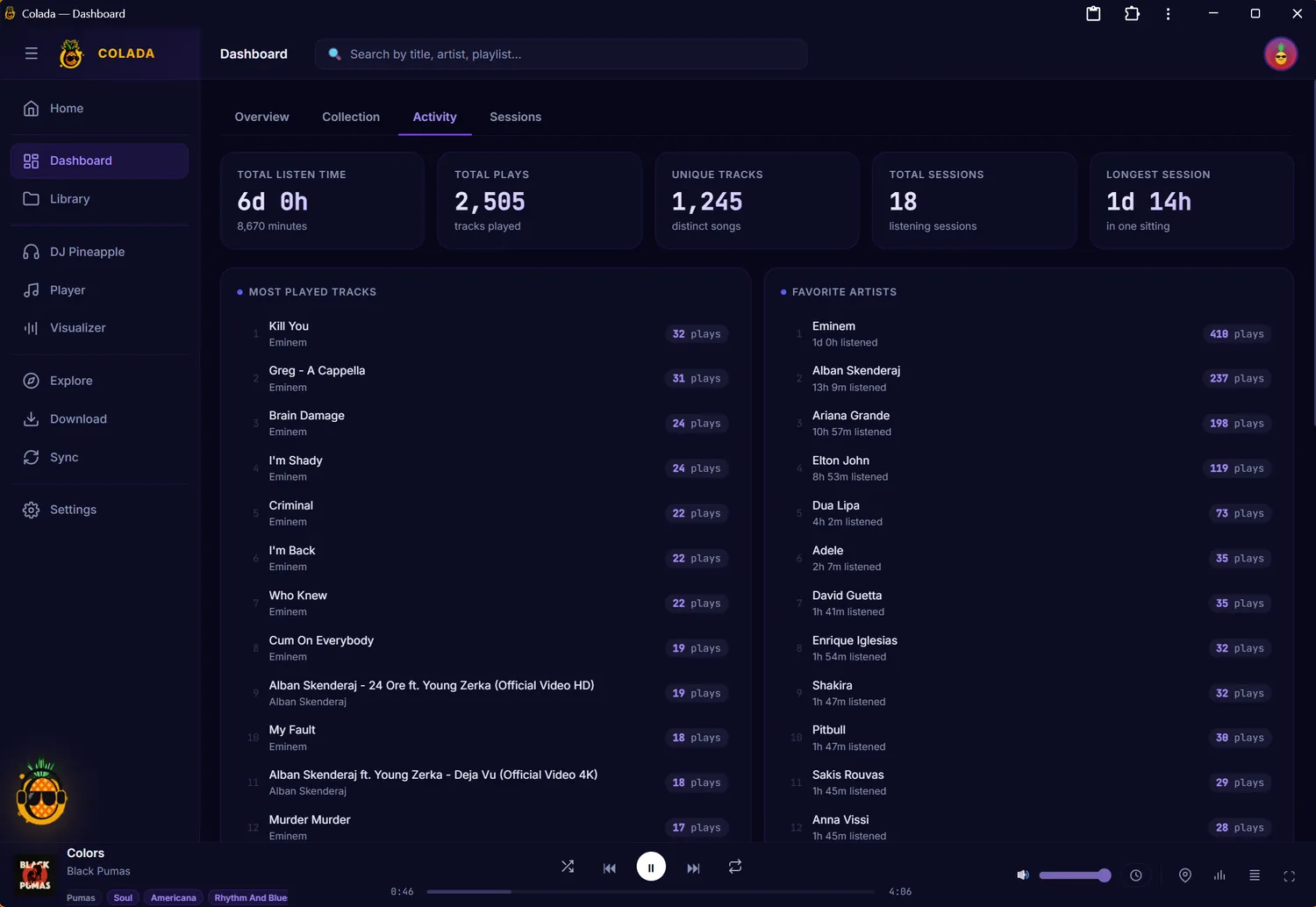This screenshot has height=907, width=1316.
Task: Switch to the Sessions tab
Action: 516,117
